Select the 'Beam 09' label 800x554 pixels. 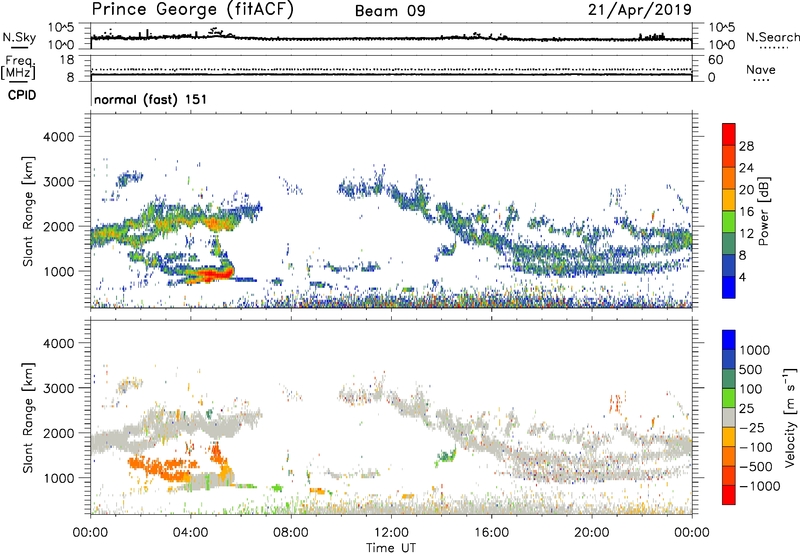pos(390,11)
